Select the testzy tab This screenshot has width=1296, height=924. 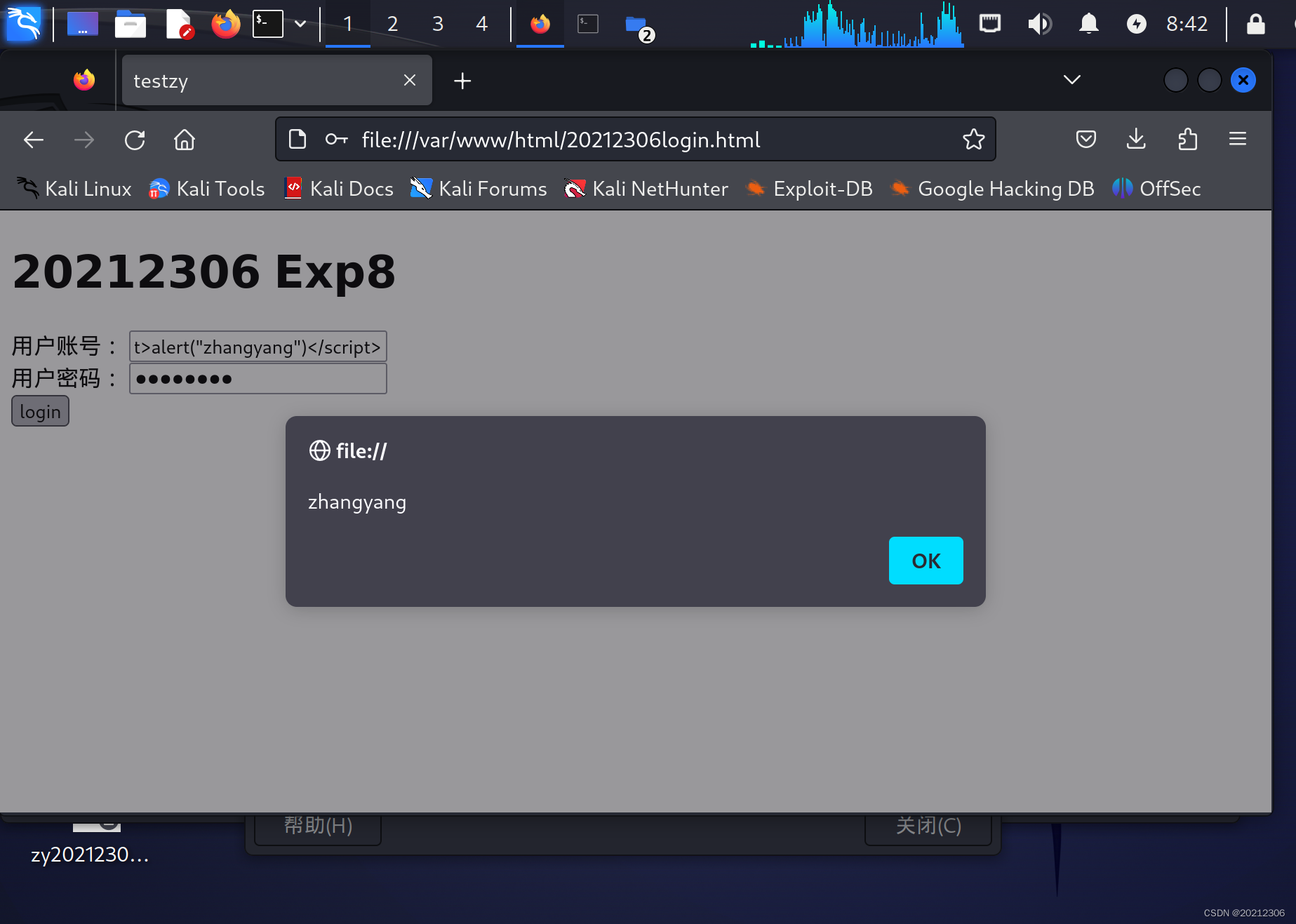(x=277, y=81)
